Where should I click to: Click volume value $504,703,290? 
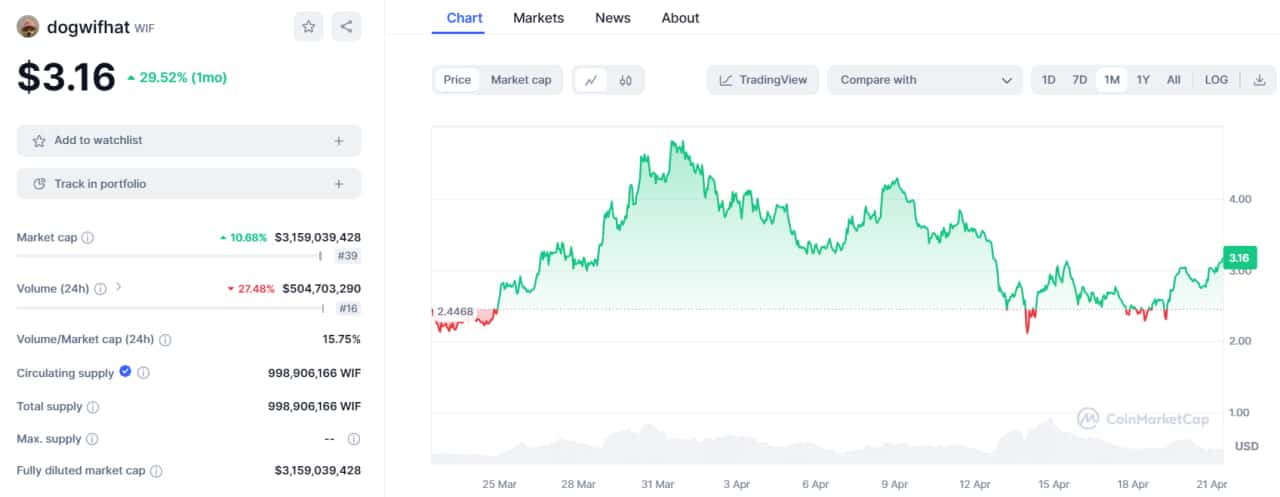click(x=322, y=288)
